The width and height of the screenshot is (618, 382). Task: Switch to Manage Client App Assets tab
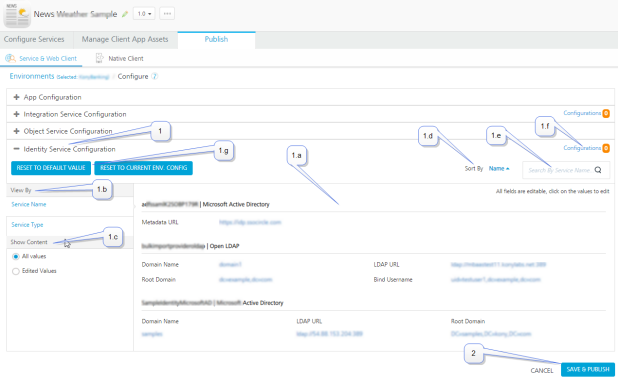click(125, 39)
